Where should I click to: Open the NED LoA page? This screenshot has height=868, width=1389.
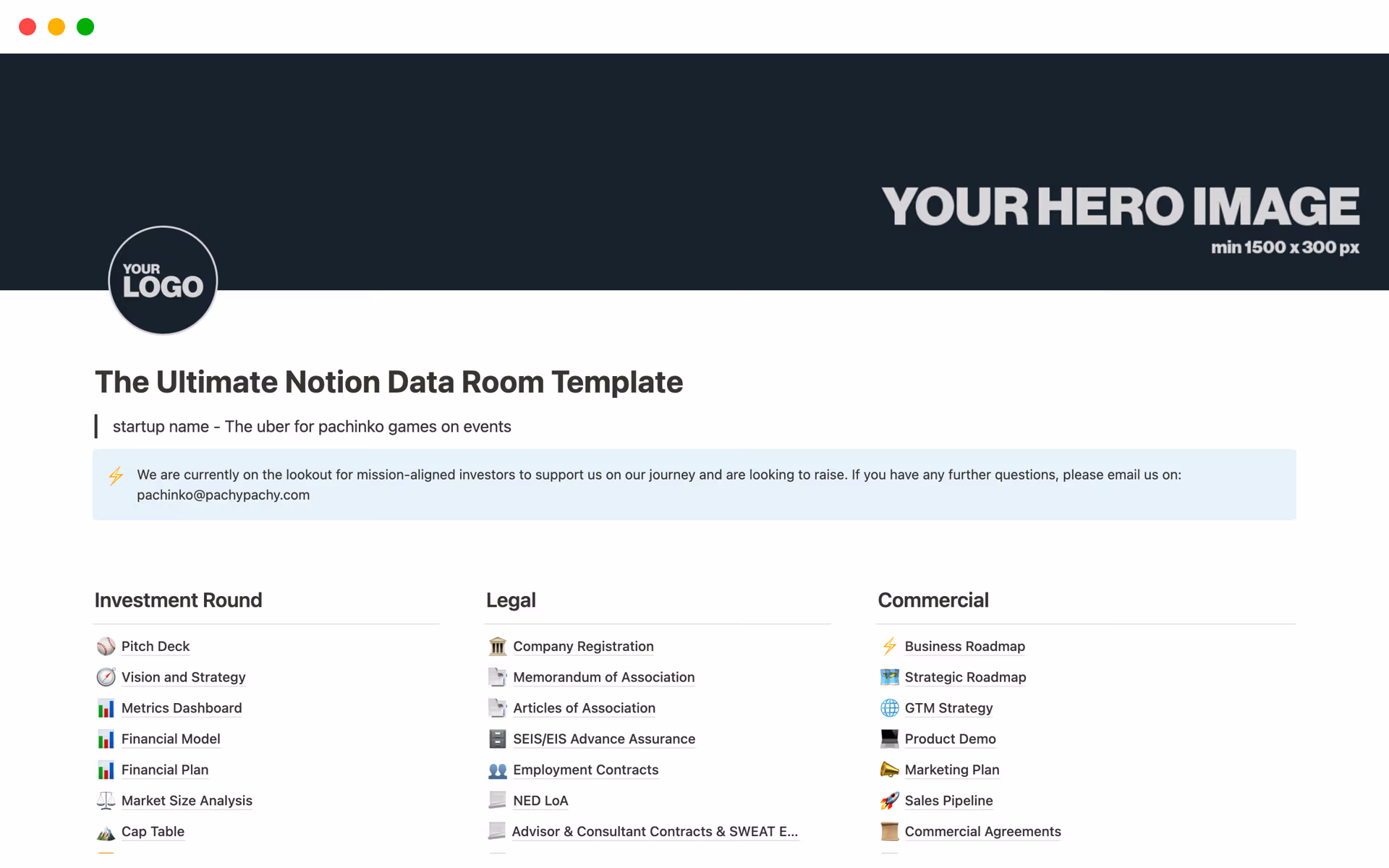[540, 801]
